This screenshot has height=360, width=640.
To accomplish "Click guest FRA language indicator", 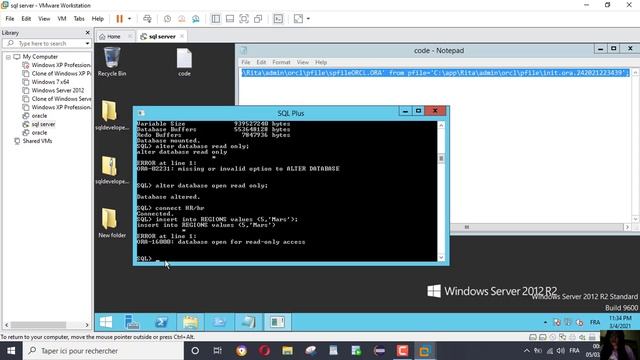I will click(x=595, y=322).
